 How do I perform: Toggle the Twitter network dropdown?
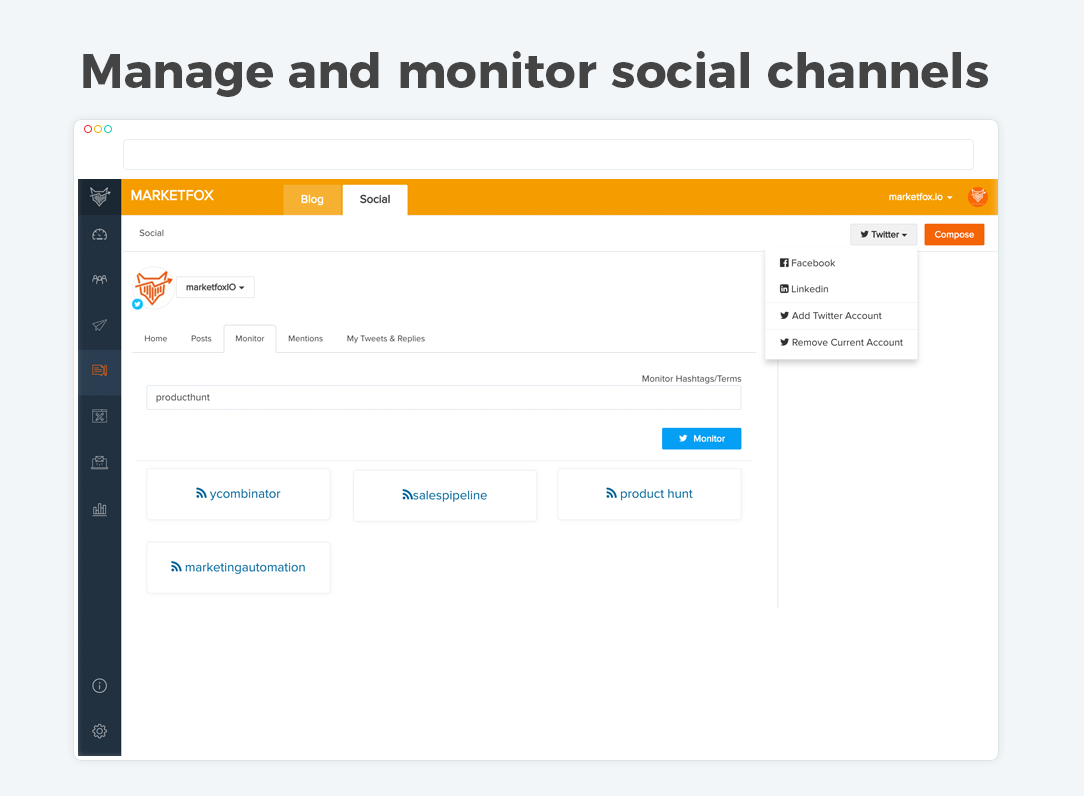click(884, 234)
